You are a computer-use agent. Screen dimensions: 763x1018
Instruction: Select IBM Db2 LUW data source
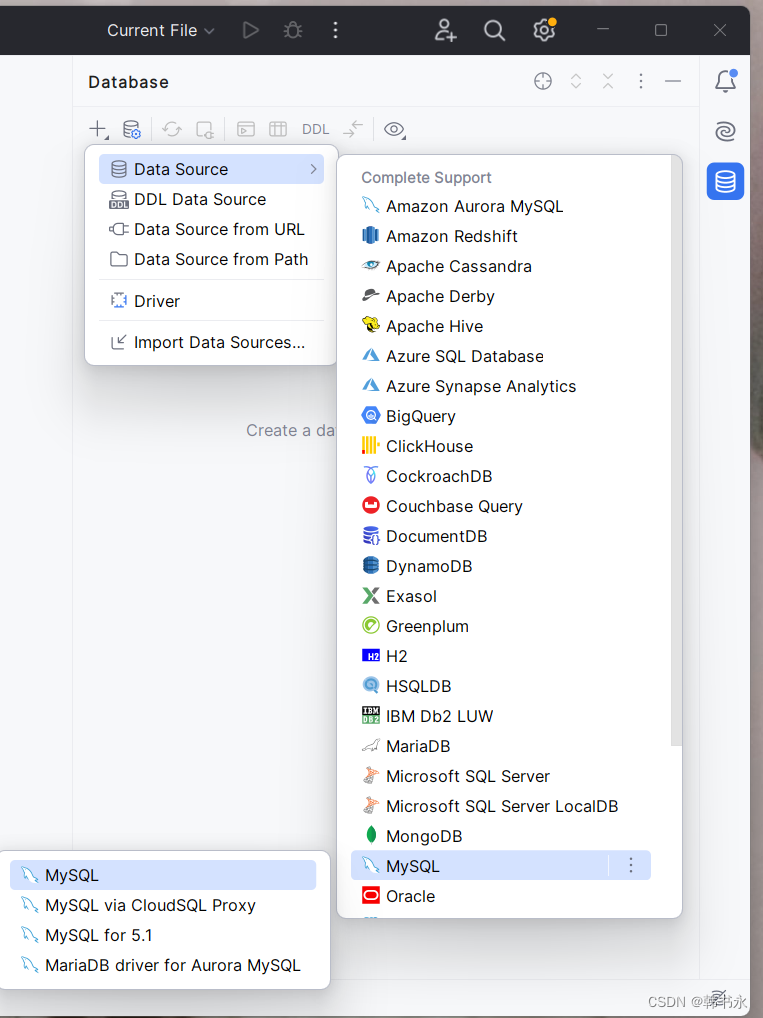[x=501, y=716]
